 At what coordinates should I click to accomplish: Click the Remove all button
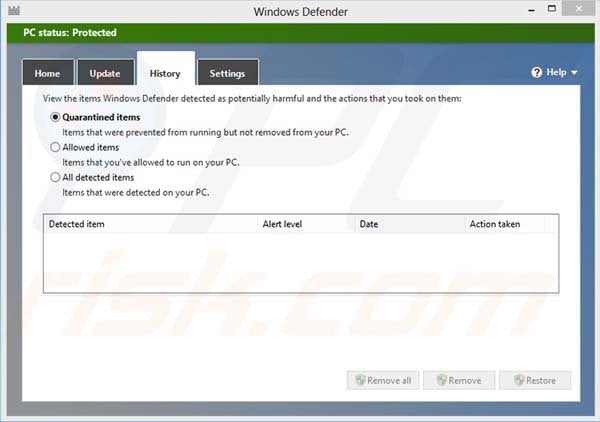[x=383, y=380]
